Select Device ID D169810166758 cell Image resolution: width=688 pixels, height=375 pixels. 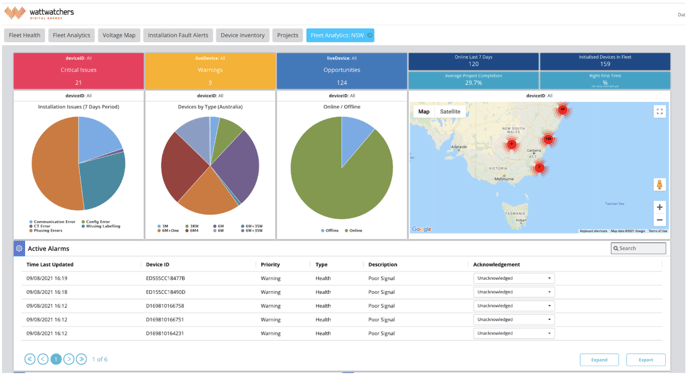(165, 306)
